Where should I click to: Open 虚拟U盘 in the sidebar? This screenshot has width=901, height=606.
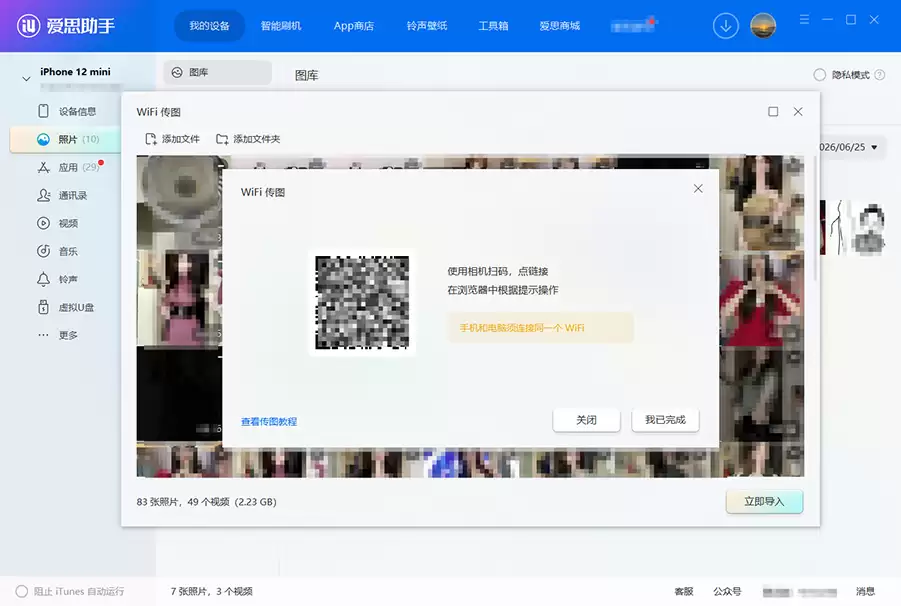click(x=66, y=307)
